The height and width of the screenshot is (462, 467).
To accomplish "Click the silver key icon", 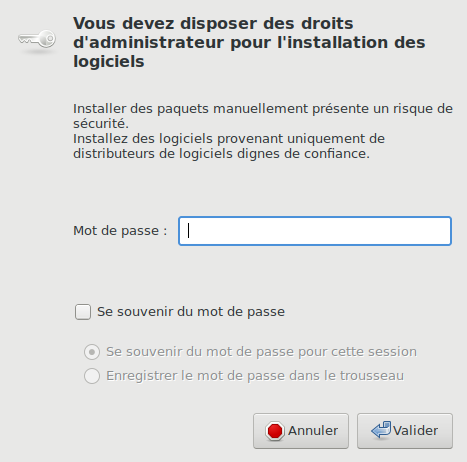I will coord(37,39).
